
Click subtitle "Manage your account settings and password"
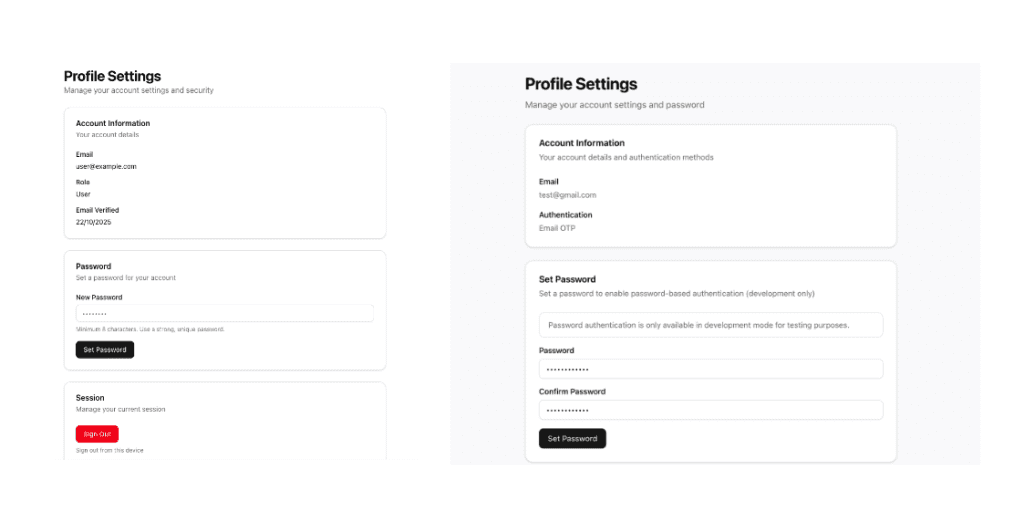point(614,105)
